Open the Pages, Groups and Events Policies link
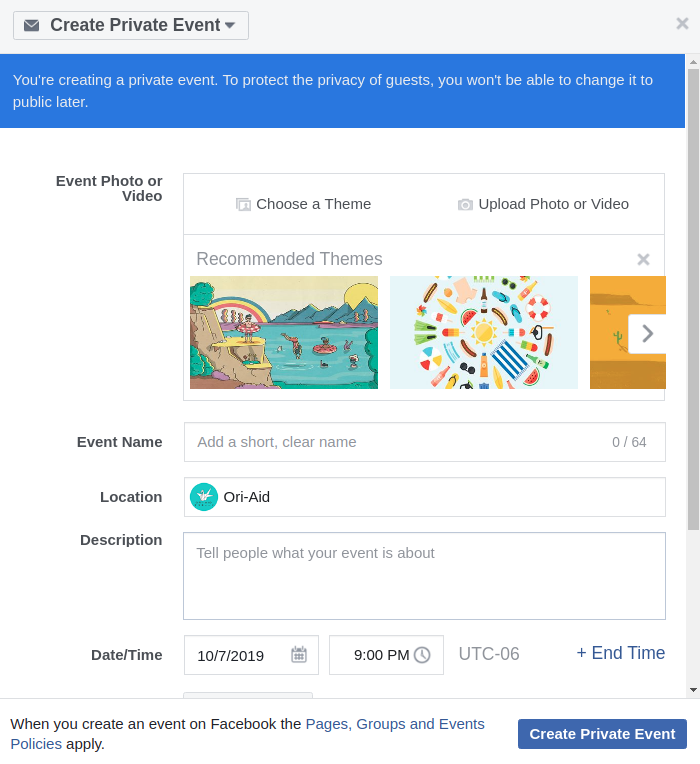700x764 pixels. 395,724
